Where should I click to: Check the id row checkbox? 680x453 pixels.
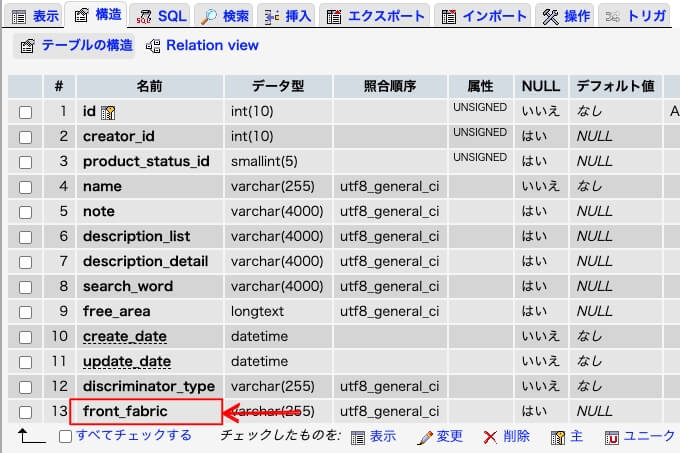pyautogui.click(x=26, y=112)
